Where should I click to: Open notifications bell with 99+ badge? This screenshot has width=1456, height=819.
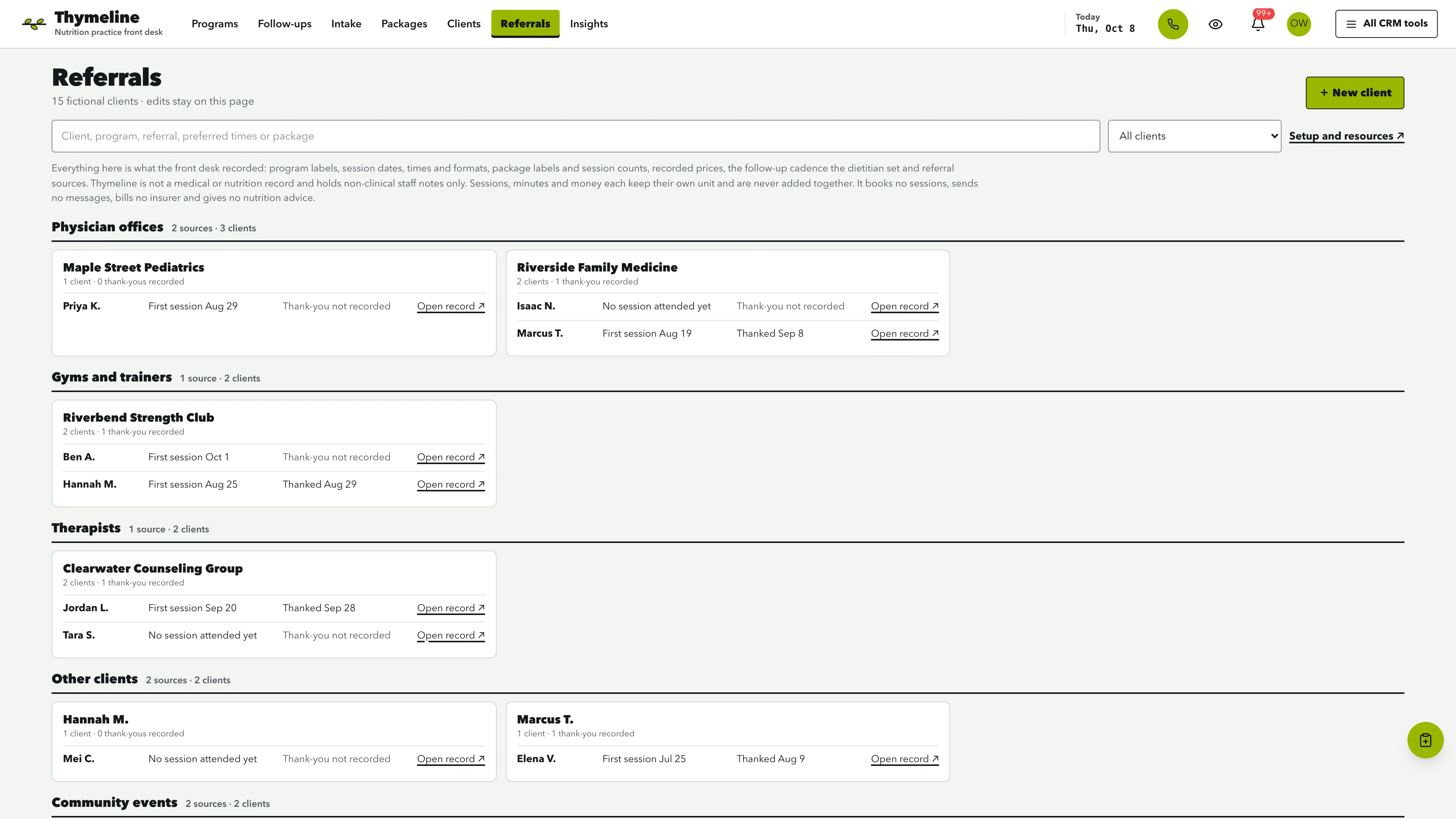click(x=1258, y=24)
